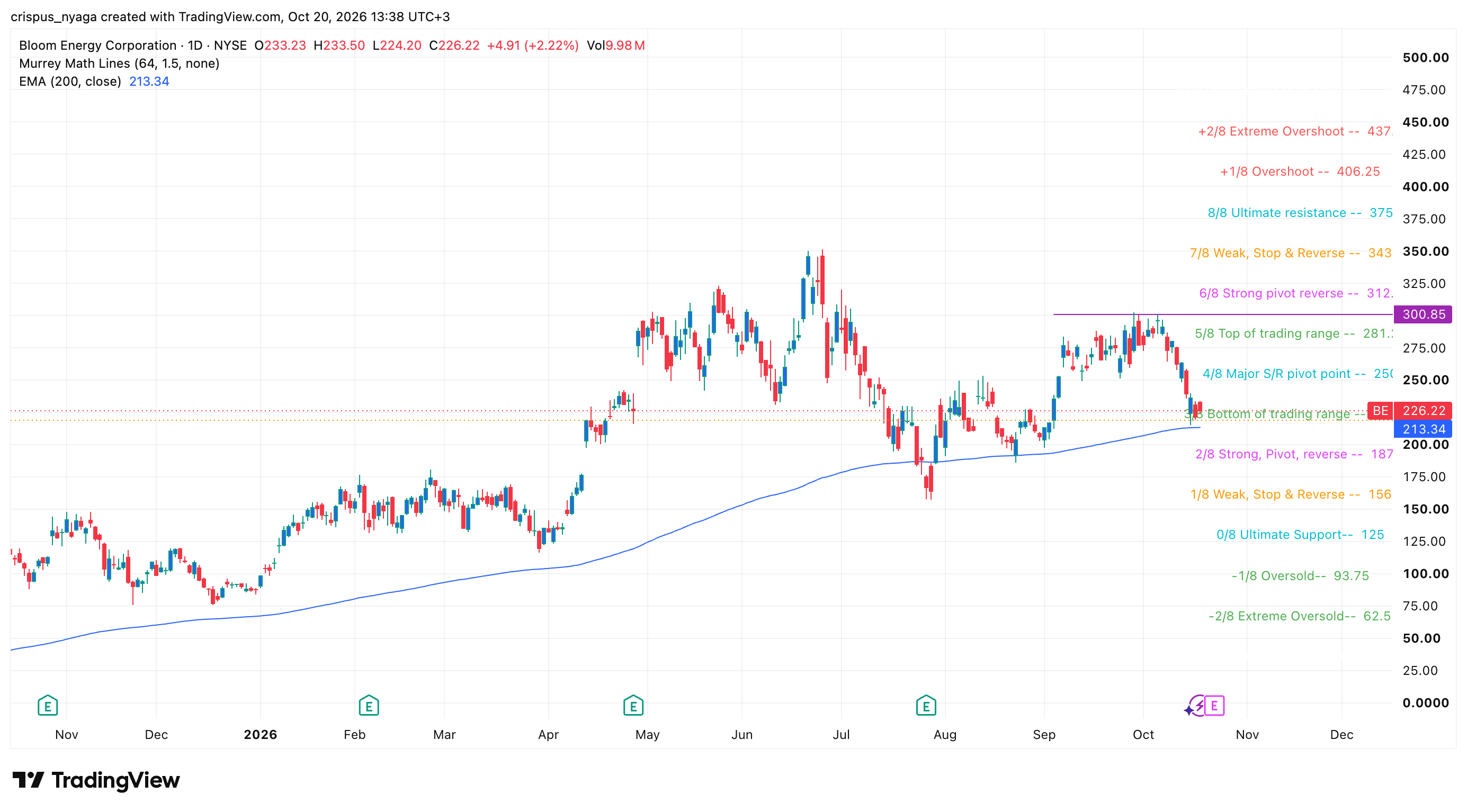Image resolution: width=1467 pixels, height=812 pixels.
Task: Click the 4/8 Major S/R pivot point label
Action: (x=1298, y=374)
